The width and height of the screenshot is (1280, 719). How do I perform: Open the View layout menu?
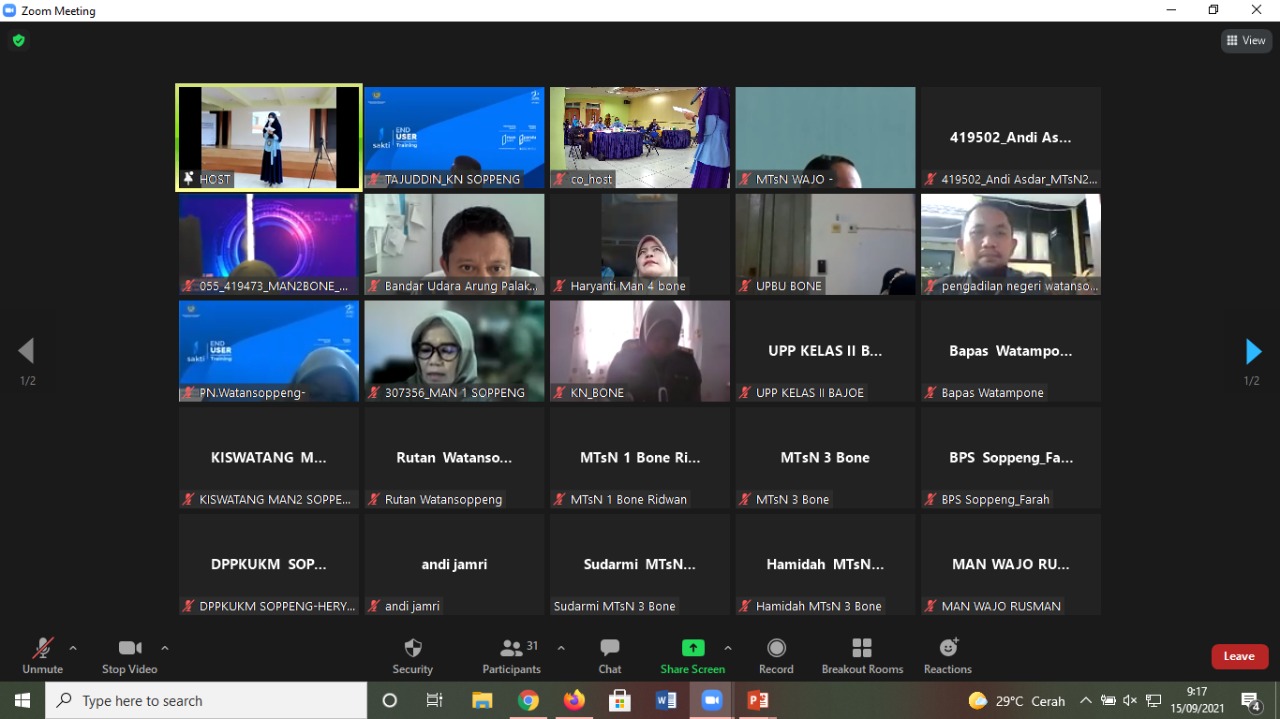pos(1245,41)
